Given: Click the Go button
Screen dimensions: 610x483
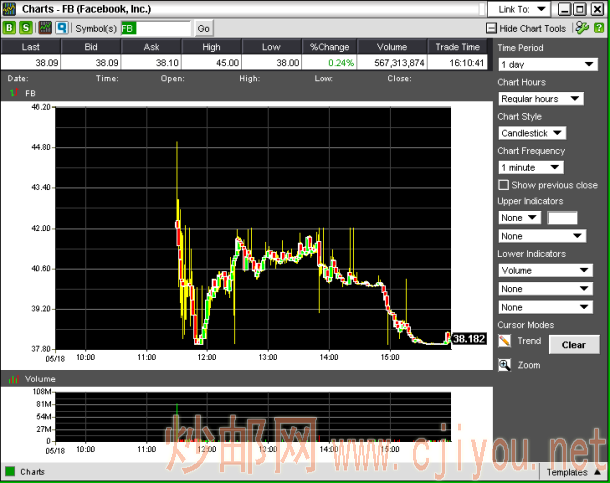Looking at the screenshot, I should (203, 28).
